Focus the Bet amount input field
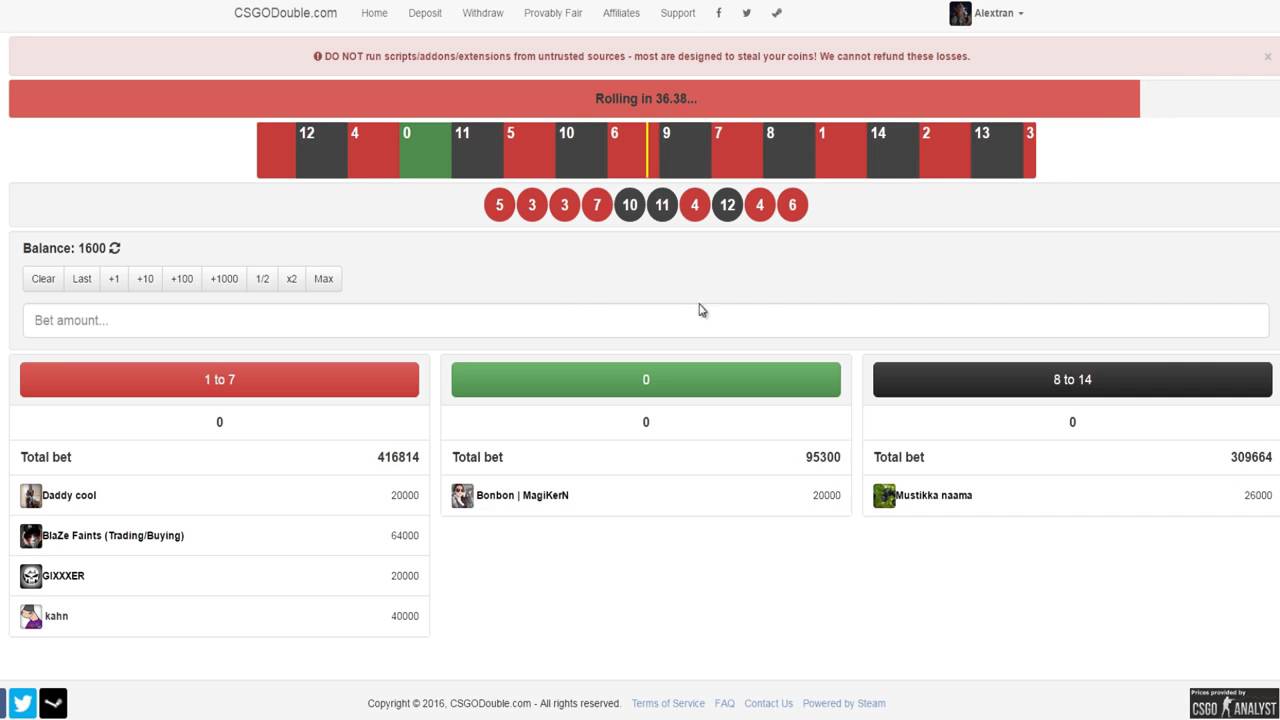The image size is (1280, 720). (x=646, y=320)
